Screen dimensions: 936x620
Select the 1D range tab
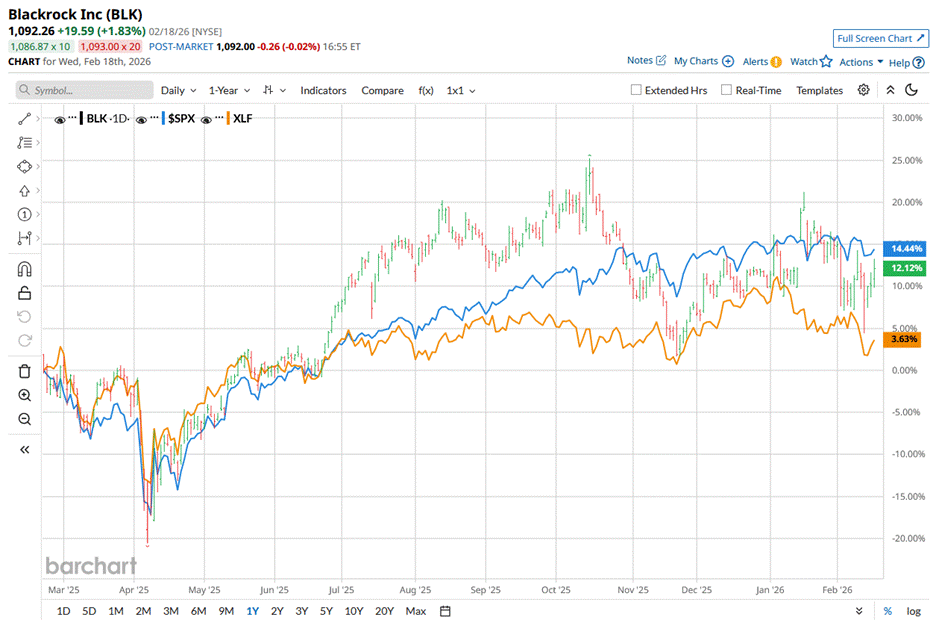(x=63, y=611)
